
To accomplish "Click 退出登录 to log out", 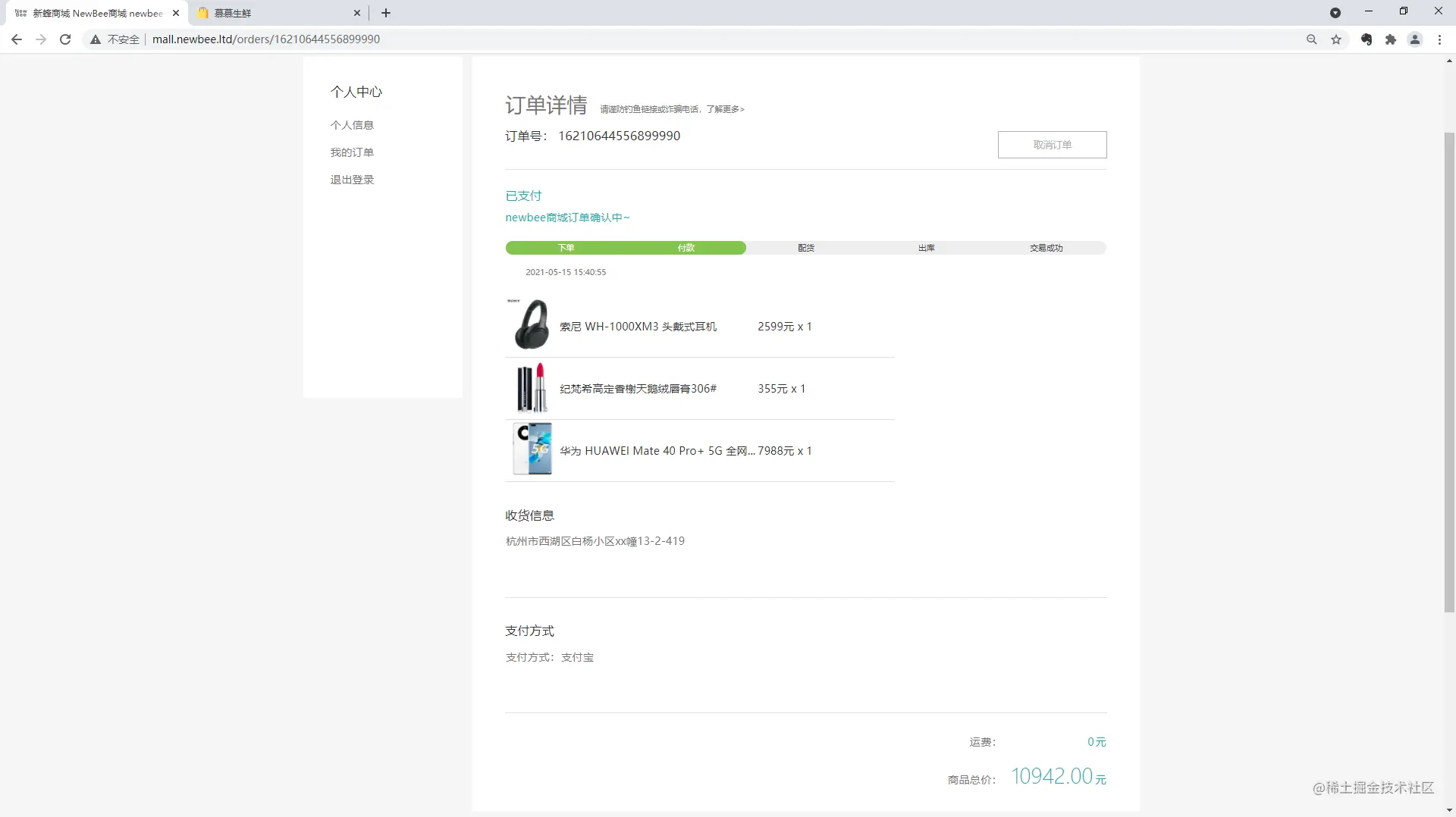I will pos(352,180).
